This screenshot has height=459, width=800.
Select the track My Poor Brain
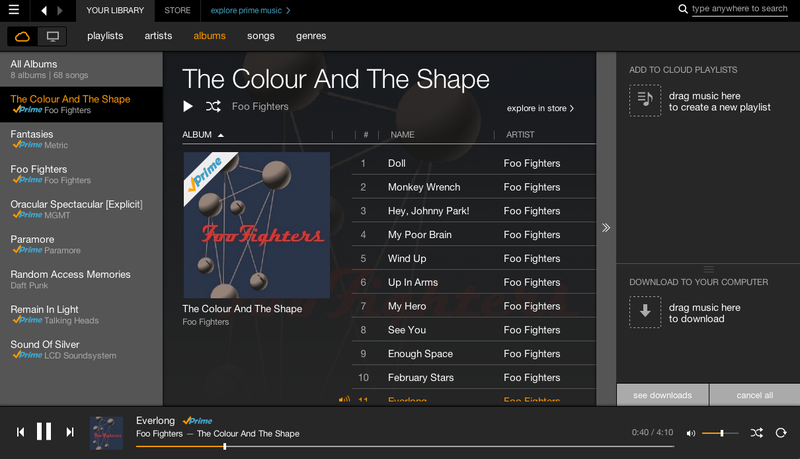(473, 235)
